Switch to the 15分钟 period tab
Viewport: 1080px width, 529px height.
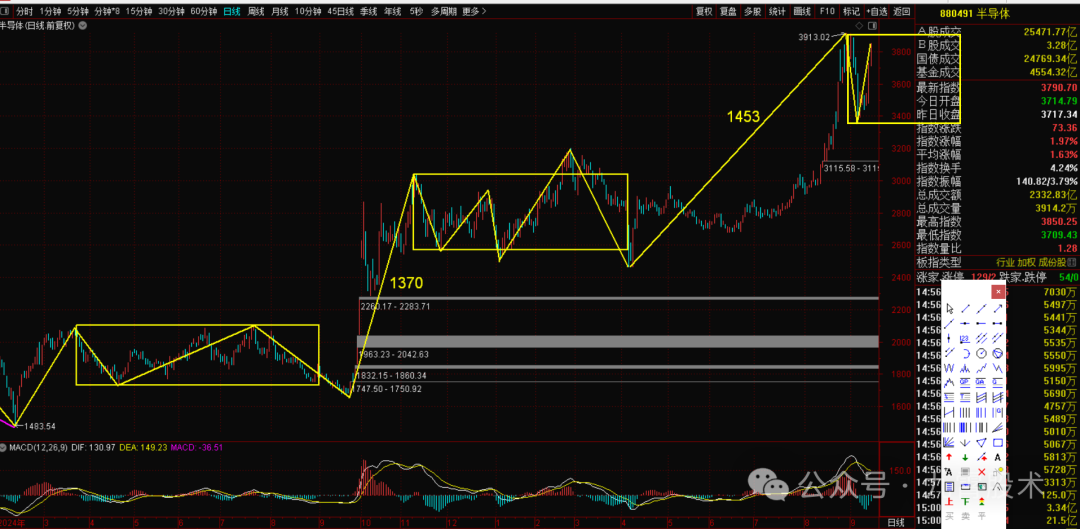pyautogui.click(x=138, y=11)
